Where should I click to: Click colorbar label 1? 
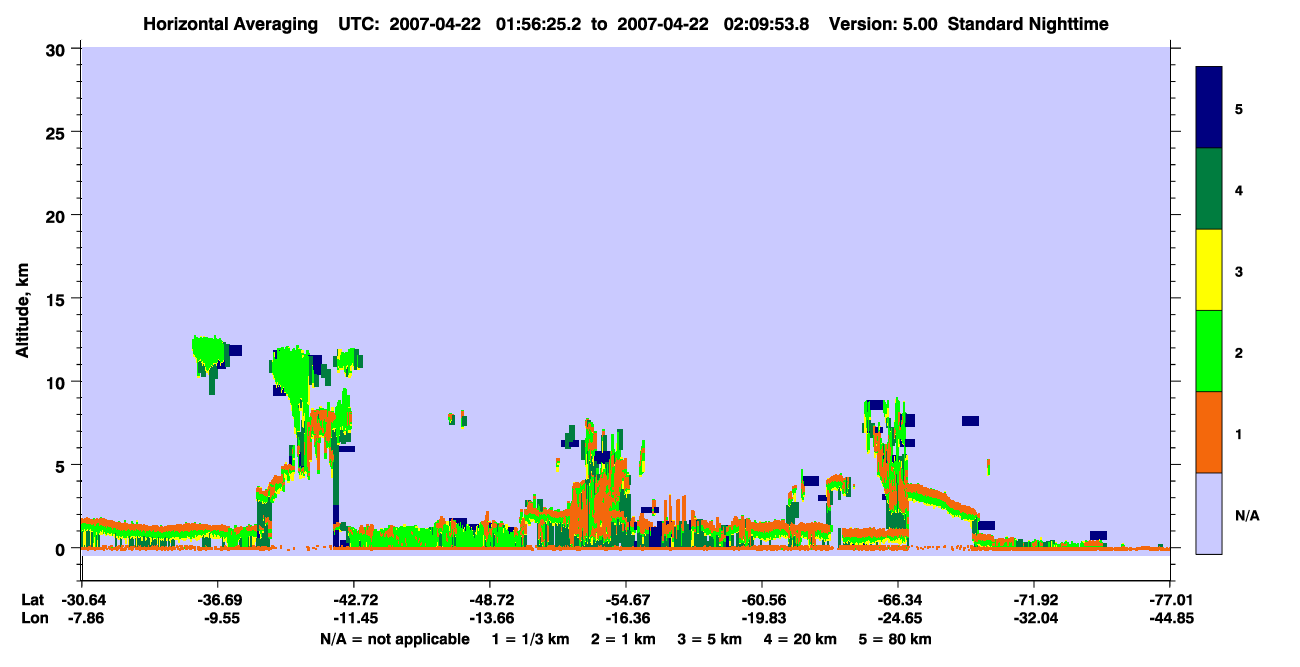point(1238,434)
